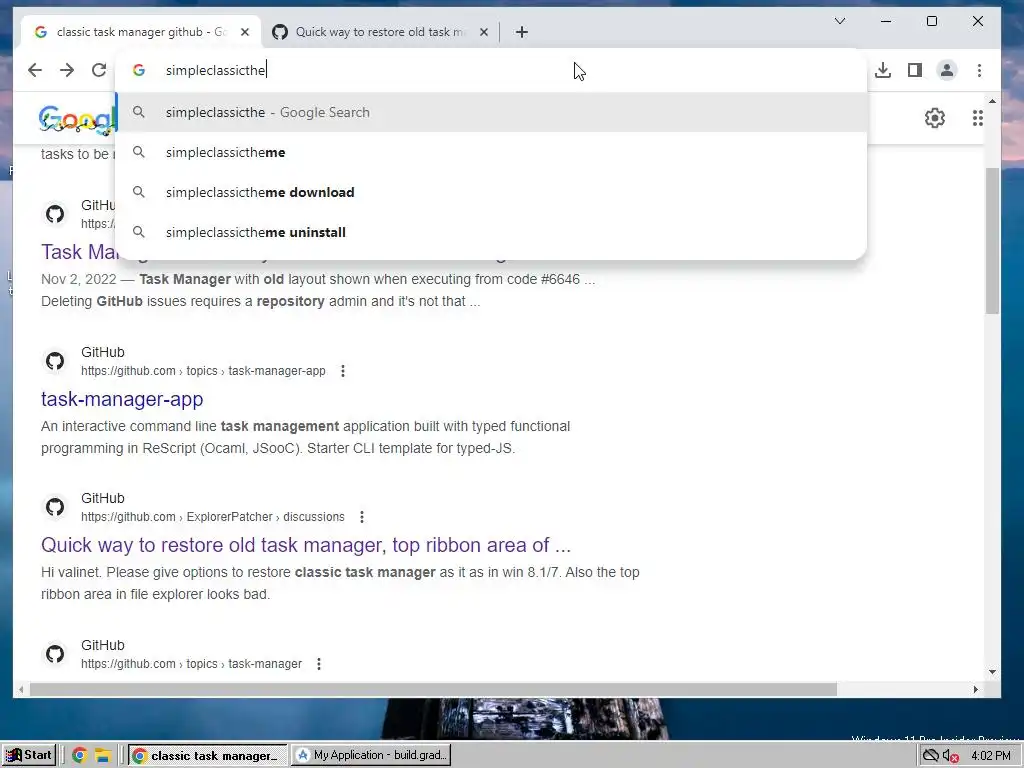Click the scroll down arrow on page
The image size is (1024, 768).
993,671
